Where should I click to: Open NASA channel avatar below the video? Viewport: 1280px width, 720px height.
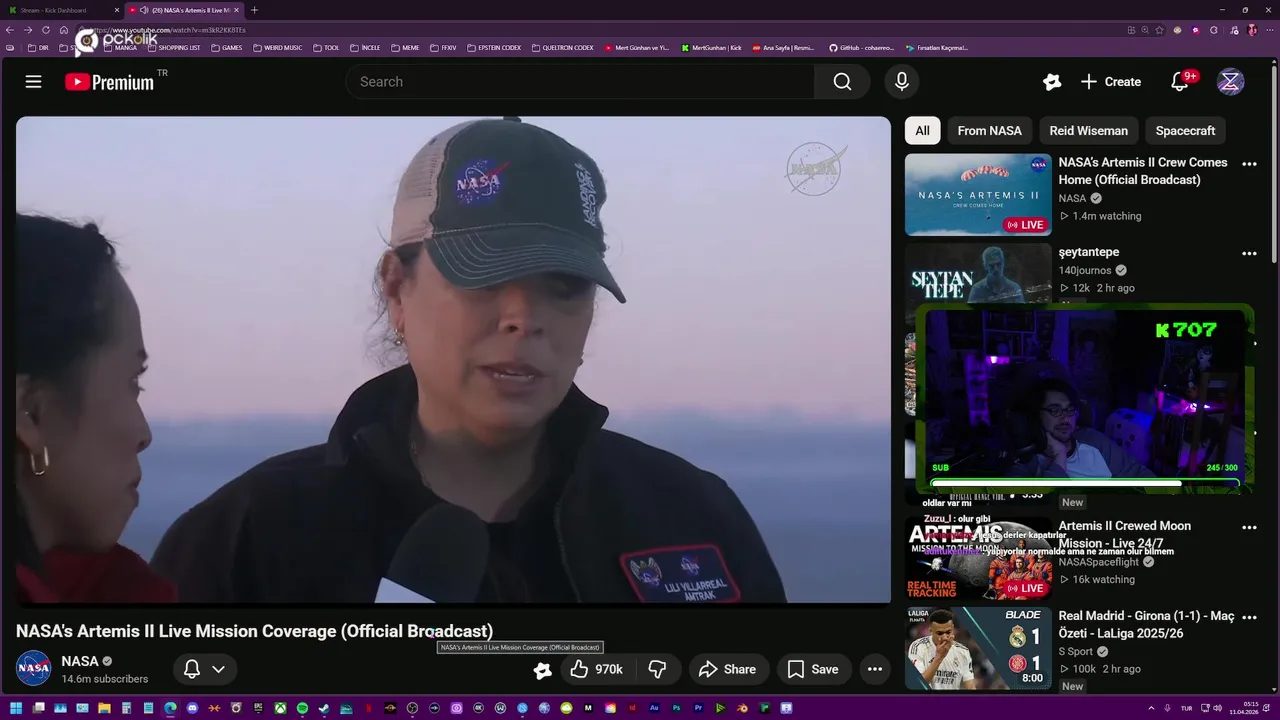tap(33, 668)
